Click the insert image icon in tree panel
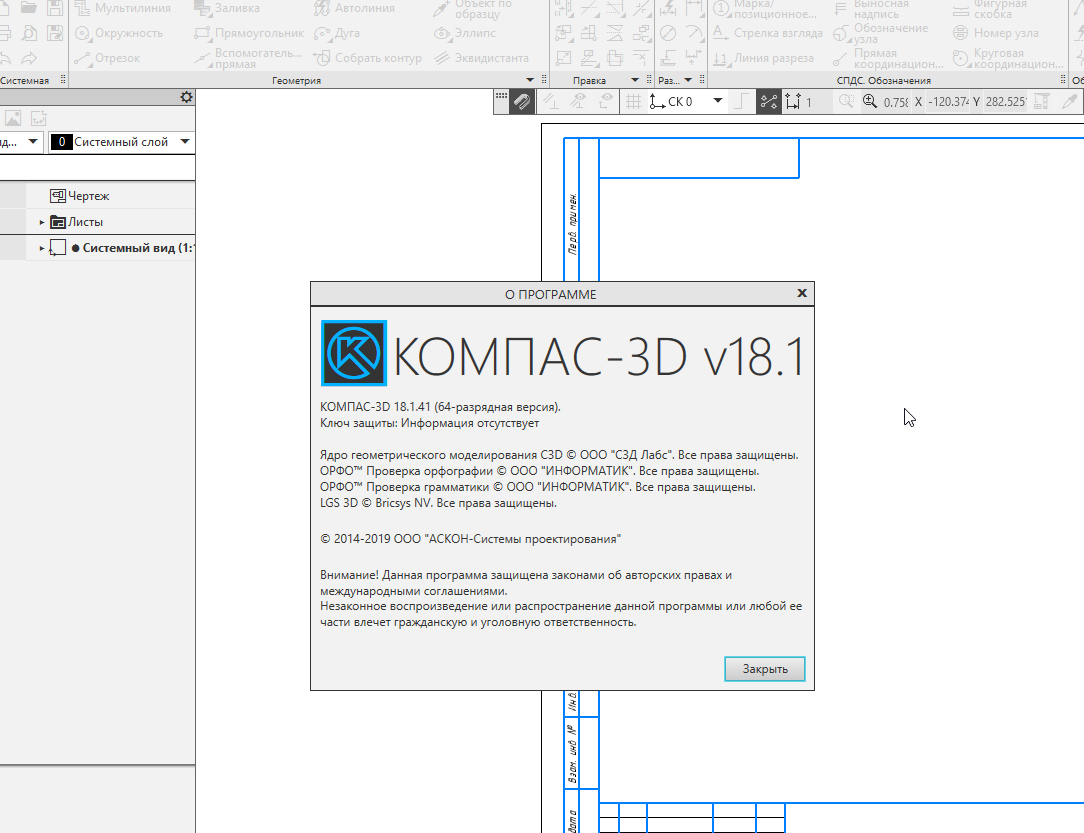Screen dimensions: 1084x833 pyautogui.click(x=13, y=118)
